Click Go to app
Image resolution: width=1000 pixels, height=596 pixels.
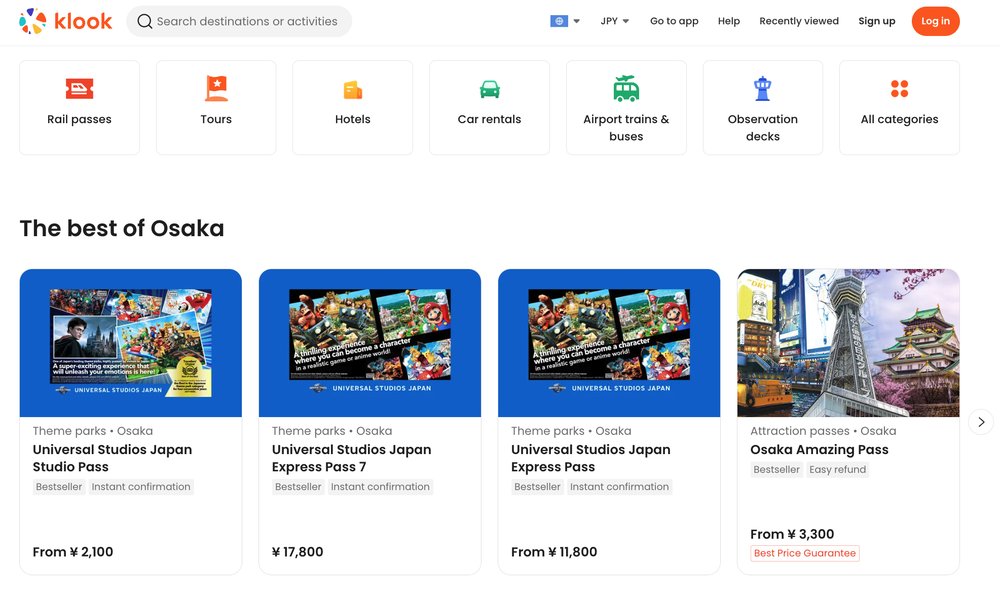point(674,20)
